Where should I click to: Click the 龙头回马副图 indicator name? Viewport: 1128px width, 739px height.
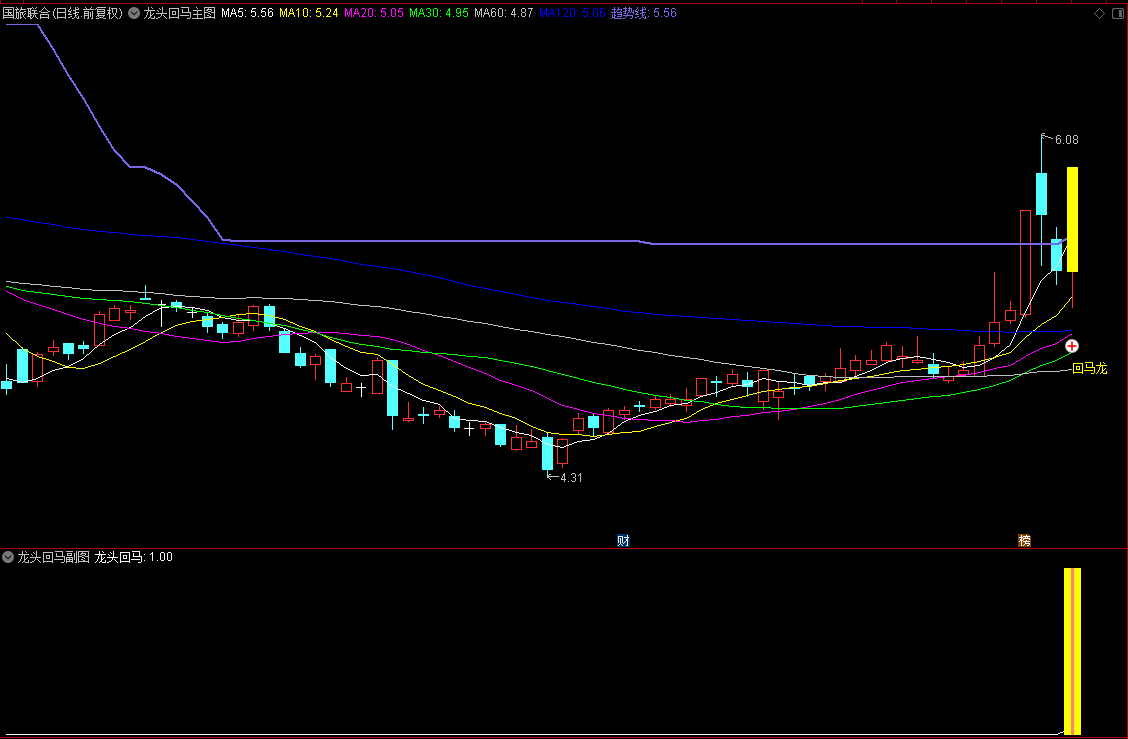53,557
